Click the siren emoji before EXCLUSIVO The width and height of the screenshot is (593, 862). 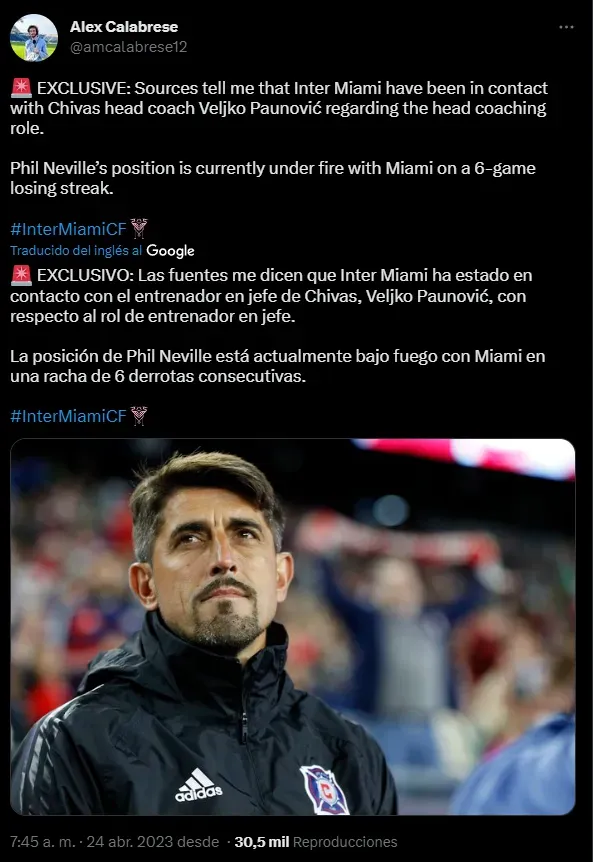click(21, 275)
